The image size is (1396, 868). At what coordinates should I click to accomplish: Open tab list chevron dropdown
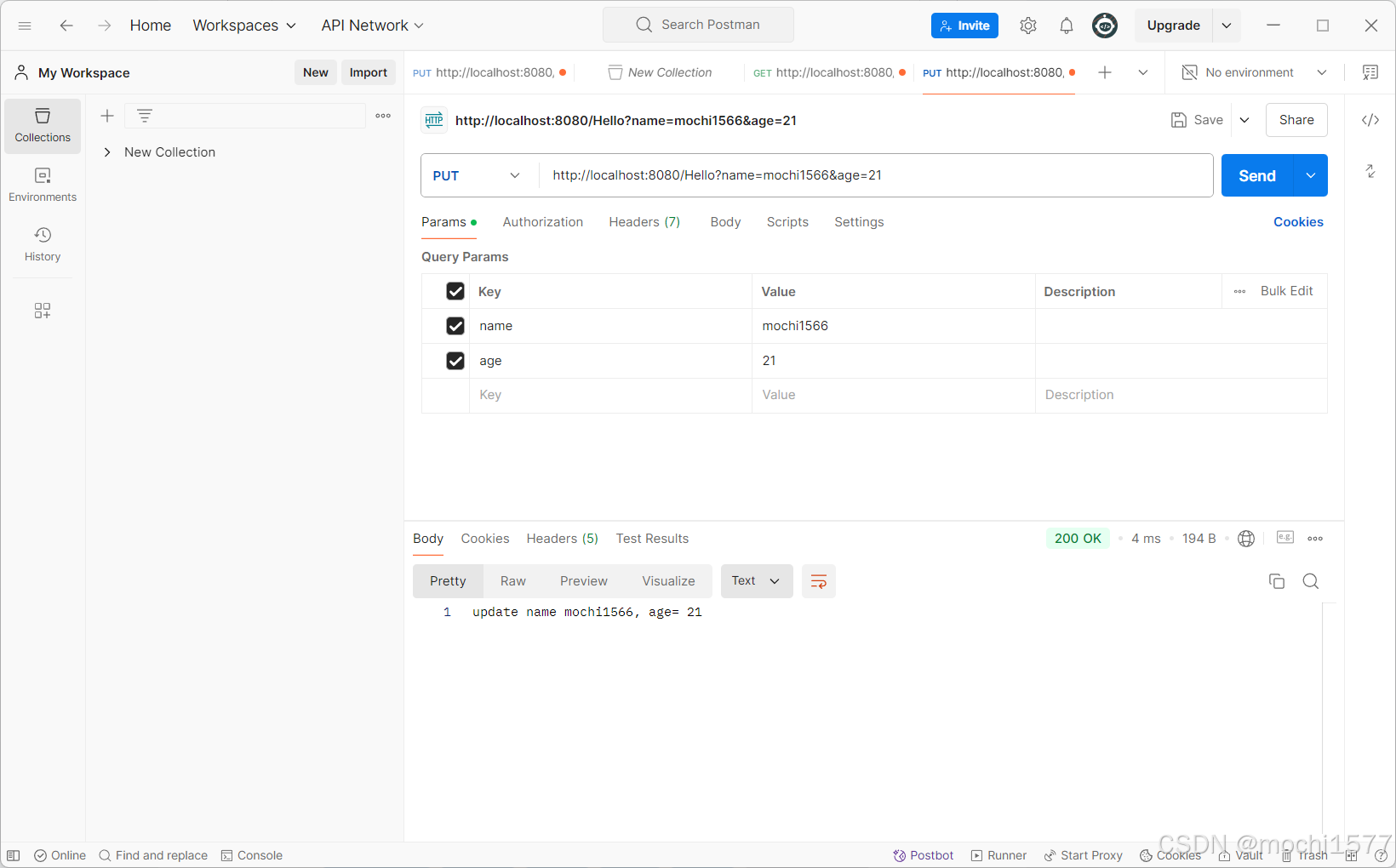pyautogui.click(x=1143, y=72)
